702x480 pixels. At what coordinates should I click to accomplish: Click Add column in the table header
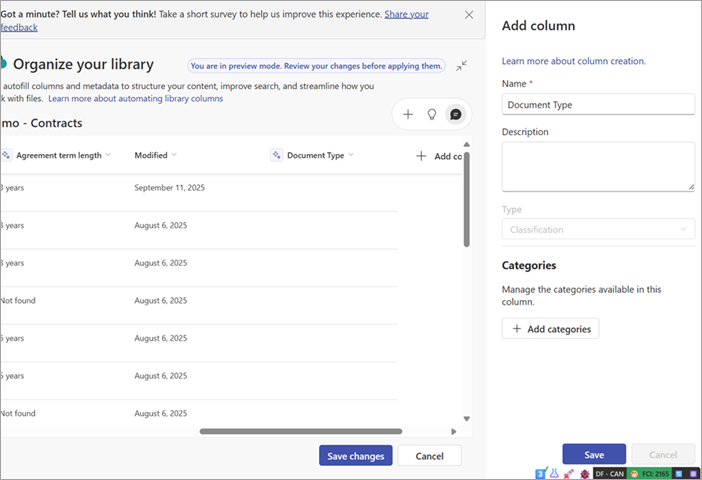[439, 156]
